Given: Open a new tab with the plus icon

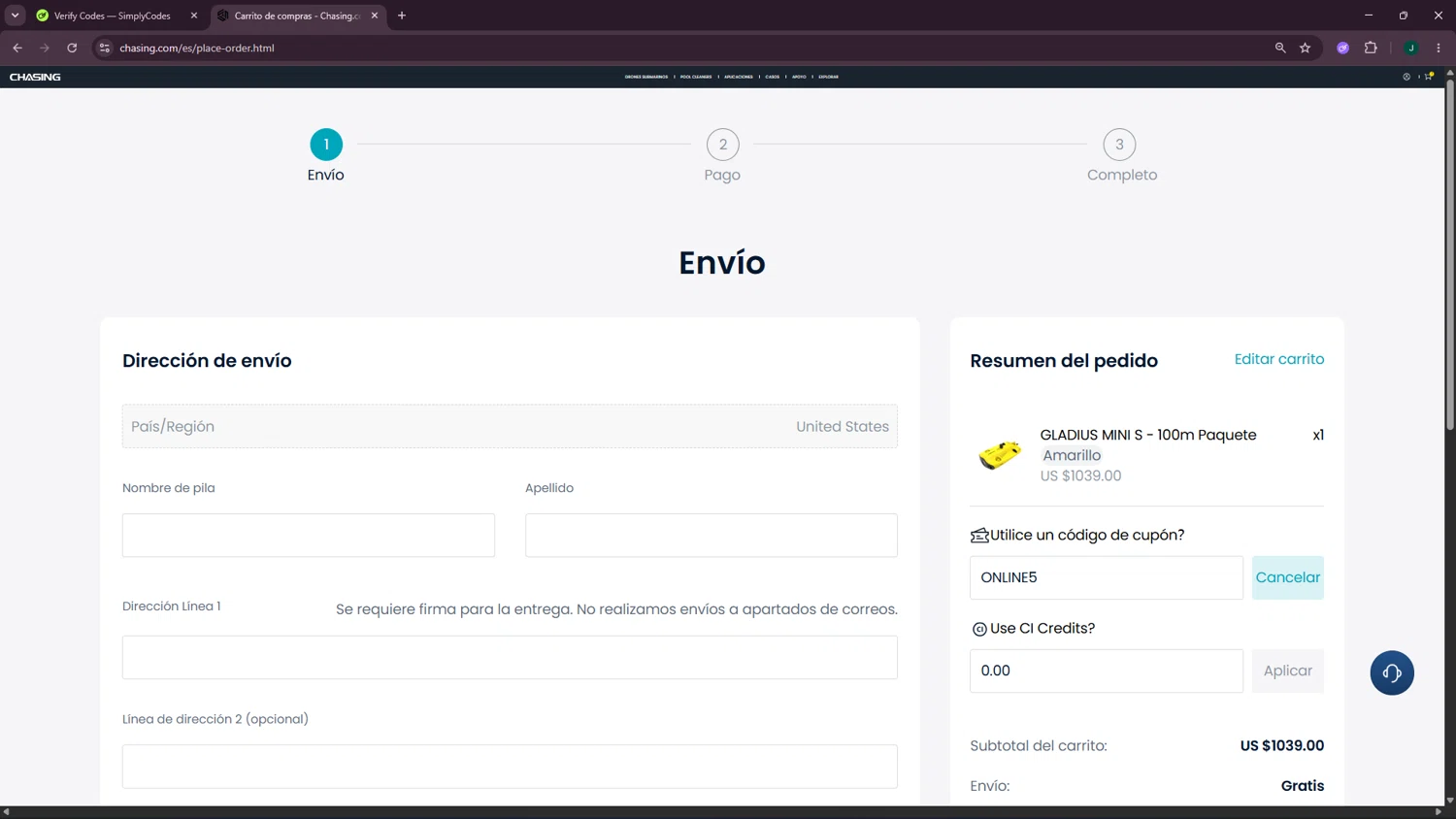Looking at the screenshot, I should click(x=402, y=16).
